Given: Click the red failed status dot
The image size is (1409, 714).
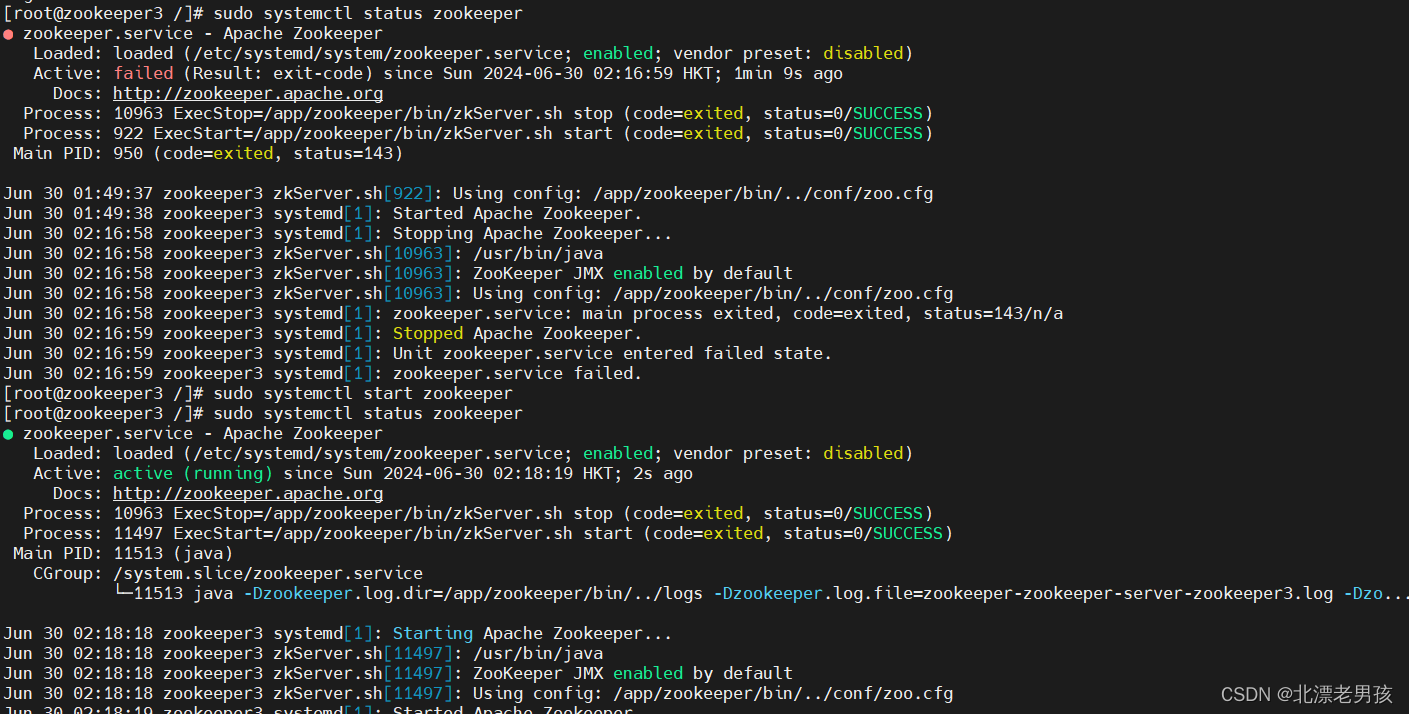Looking at the screenshot, I should click(8, 34).
